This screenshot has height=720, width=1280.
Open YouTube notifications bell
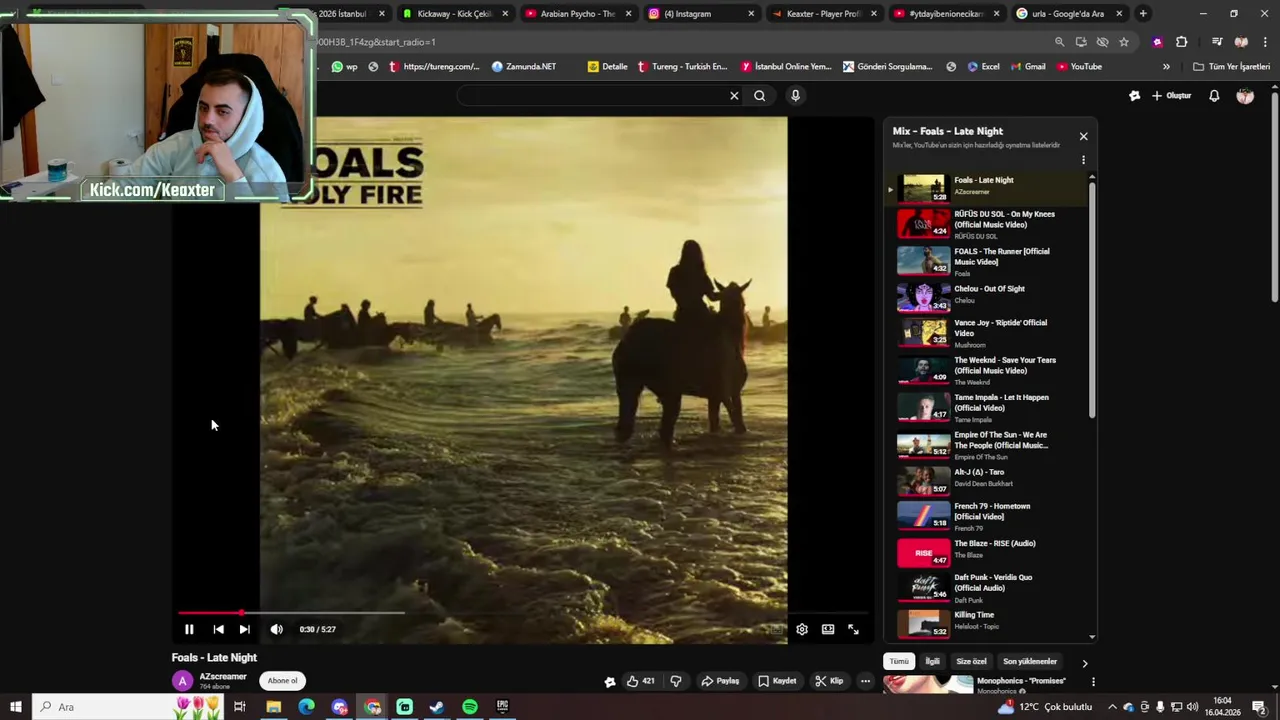point(1214,96)
